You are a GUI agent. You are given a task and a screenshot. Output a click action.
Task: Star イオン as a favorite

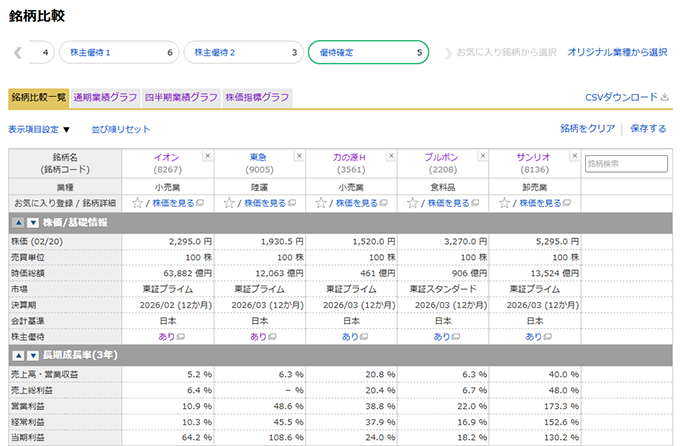(137, 203)
